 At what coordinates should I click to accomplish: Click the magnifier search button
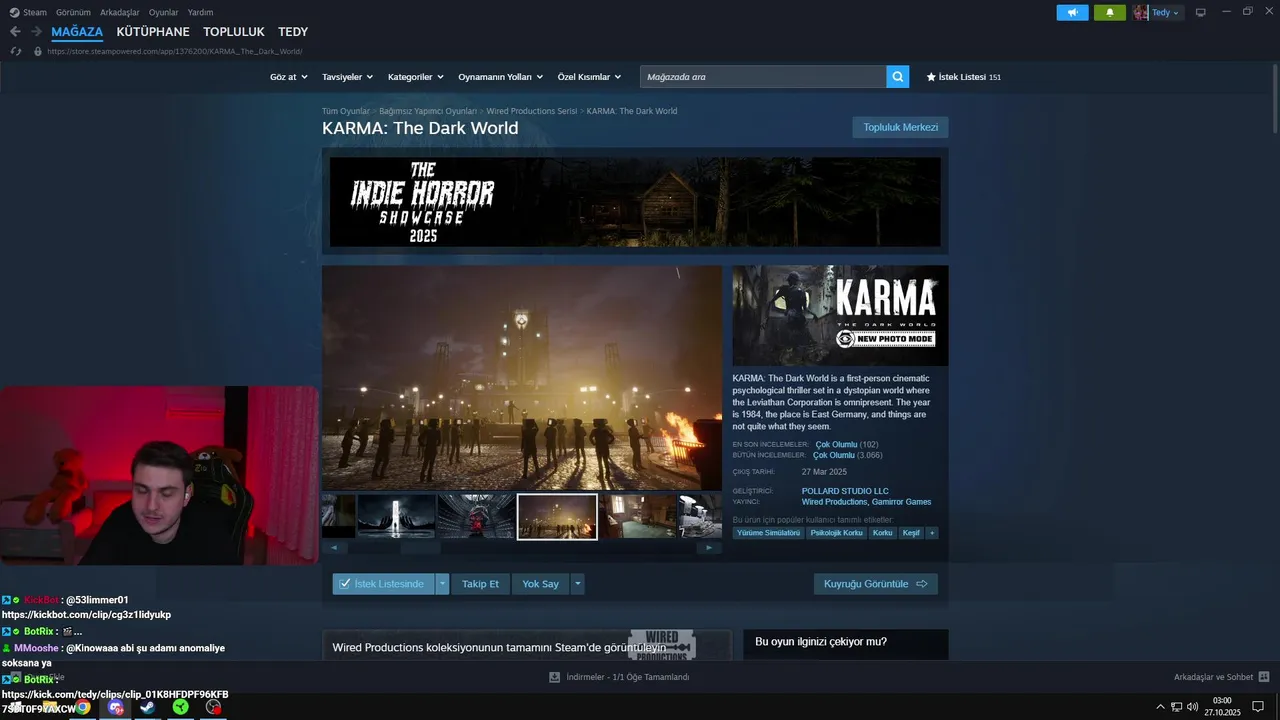[897, 77]
